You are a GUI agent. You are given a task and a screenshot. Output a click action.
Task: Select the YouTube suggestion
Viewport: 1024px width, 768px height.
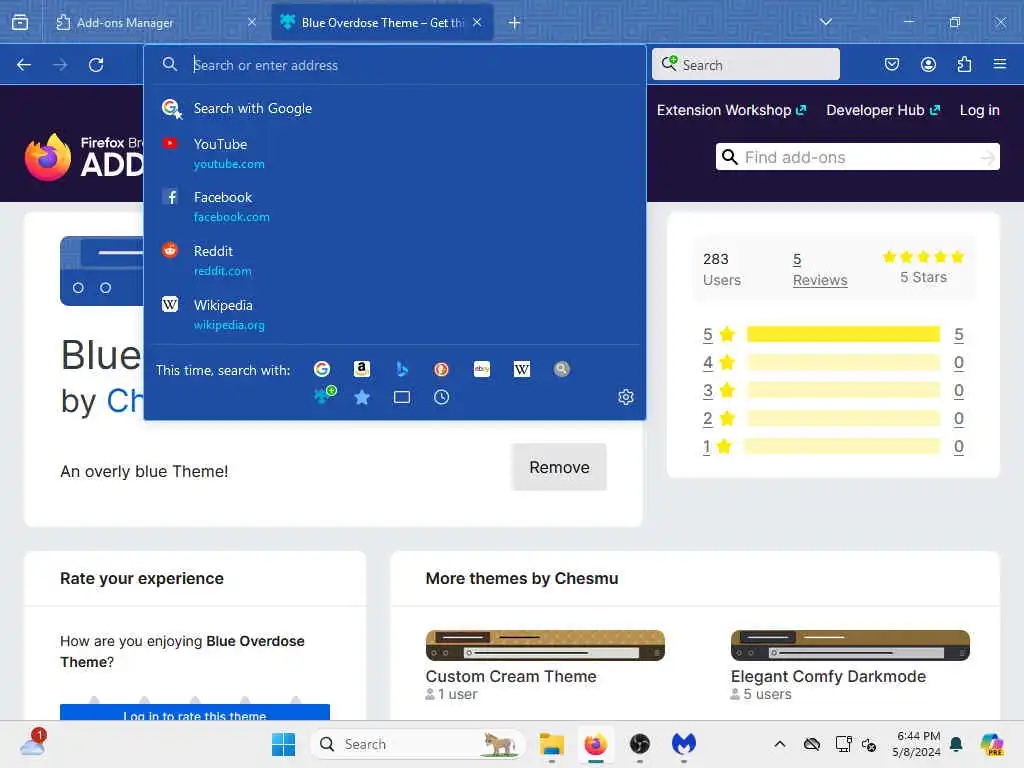pos(395,153)
